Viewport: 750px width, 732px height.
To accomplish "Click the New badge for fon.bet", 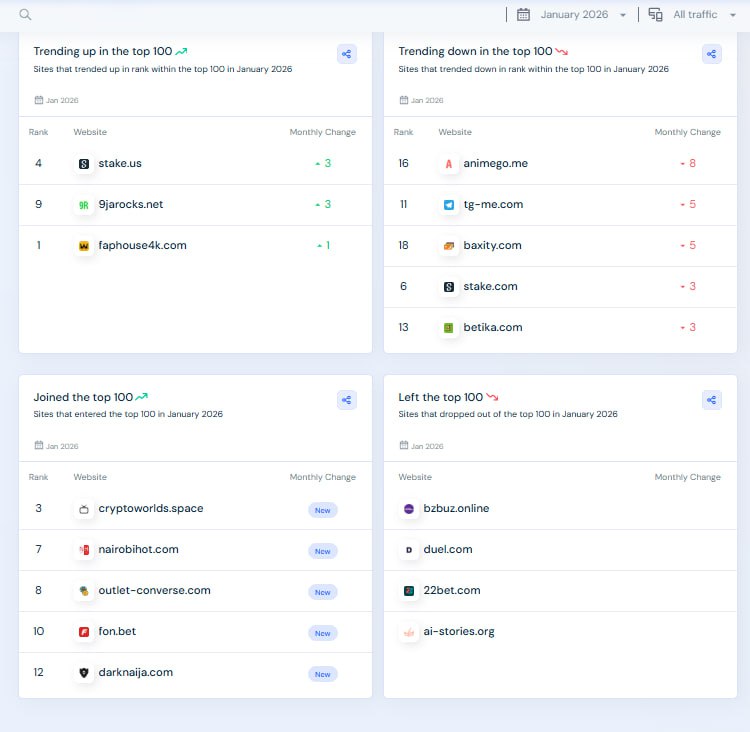I will pos(322,633).
